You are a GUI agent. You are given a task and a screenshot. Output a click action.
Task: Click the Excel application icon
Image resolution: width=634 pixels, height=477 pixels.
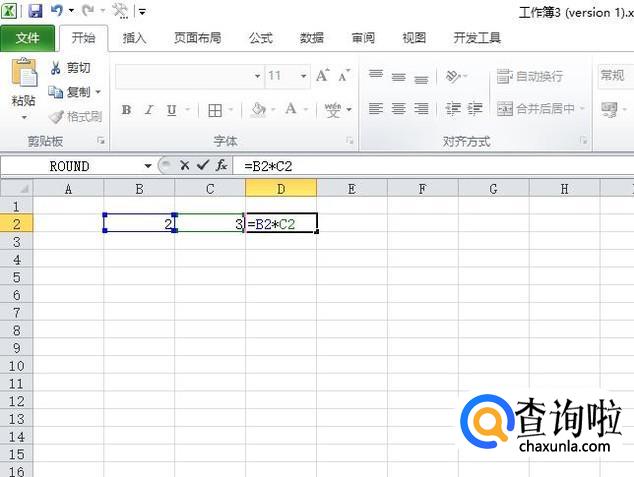[x=9, y=10]
